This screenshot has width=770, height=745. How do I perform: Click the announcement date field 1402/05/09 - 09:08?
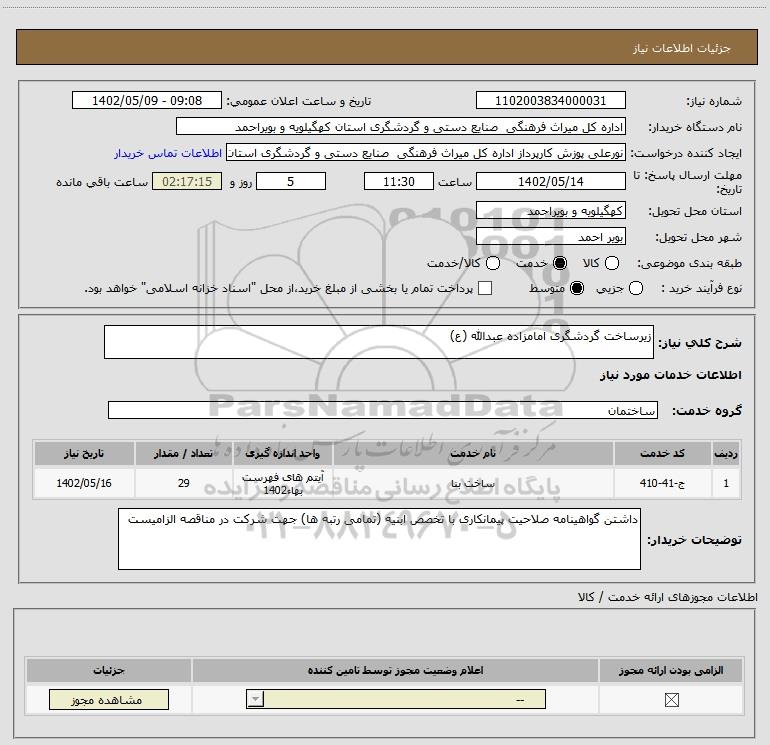(x=147, y=101)
